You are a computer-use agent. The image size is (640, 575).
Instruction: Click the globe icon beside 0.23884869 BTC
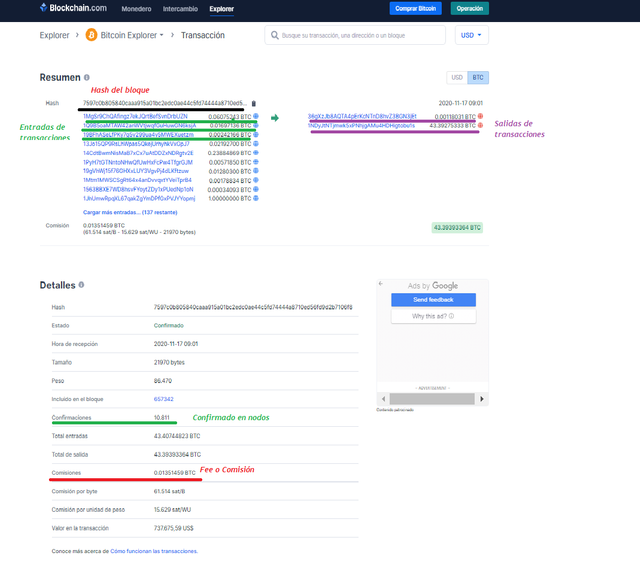click(x=256, y=153)
